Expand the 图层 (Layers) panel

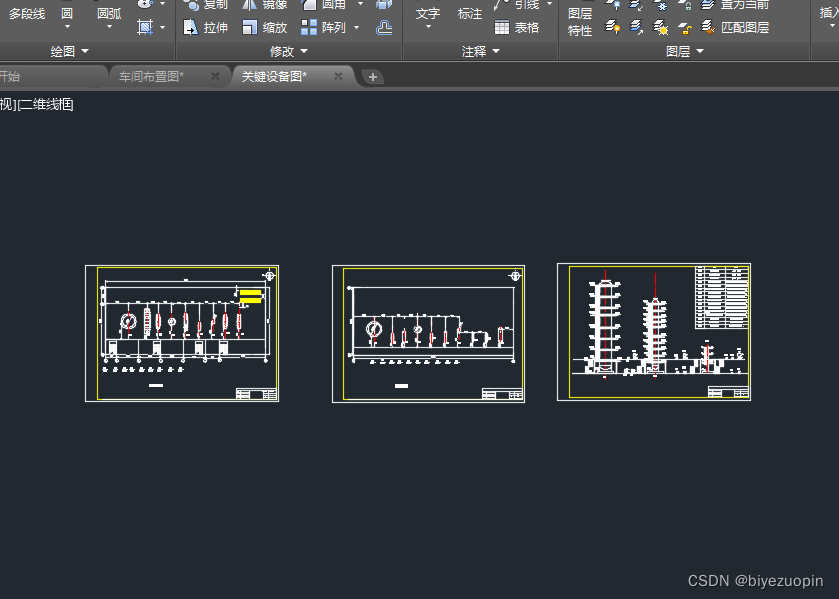[x=685, y=51]
